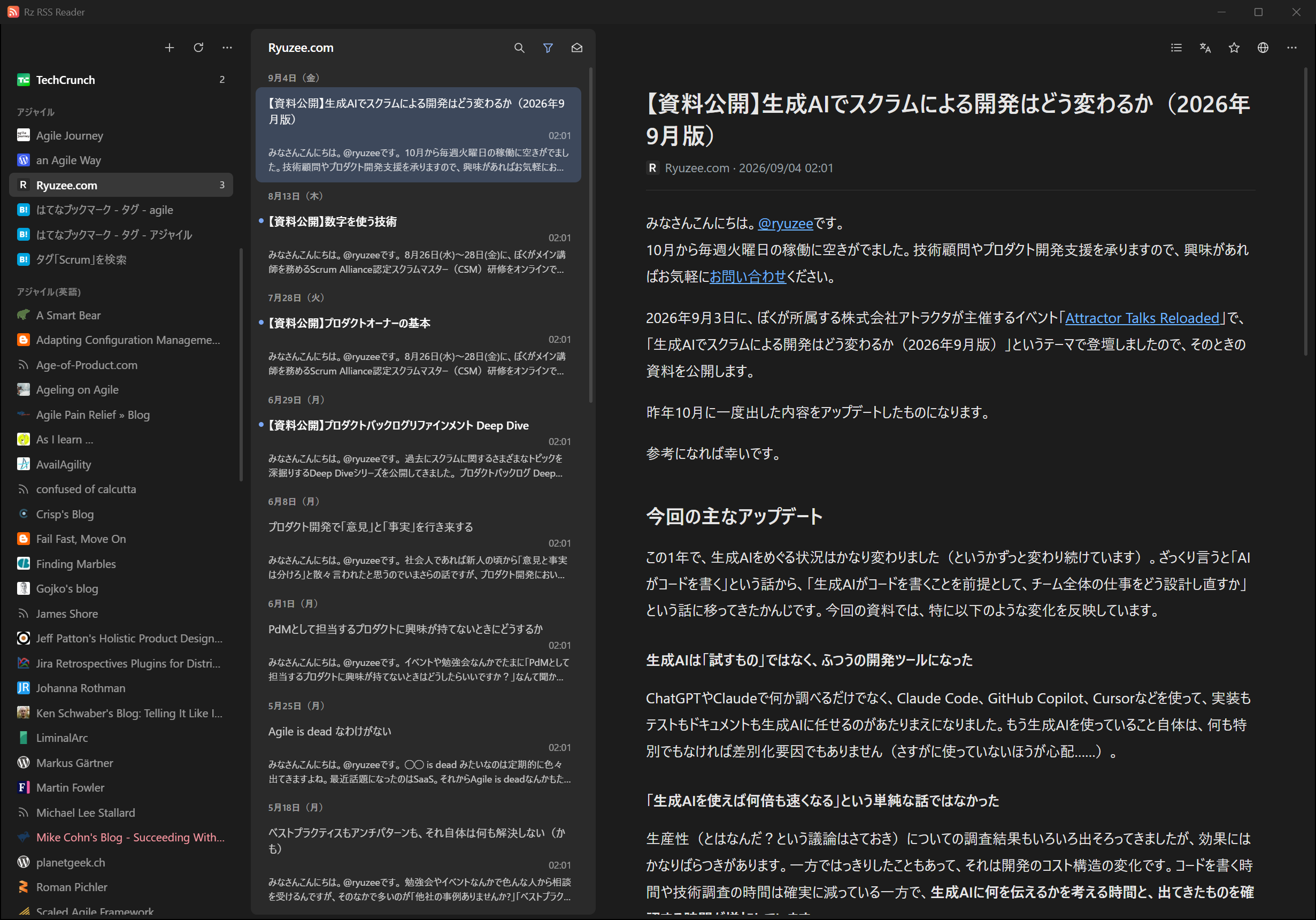1316x920 pixels.
Task: Open article 【資料公開】数字を使う技術
Action: [x=418, y=245]
